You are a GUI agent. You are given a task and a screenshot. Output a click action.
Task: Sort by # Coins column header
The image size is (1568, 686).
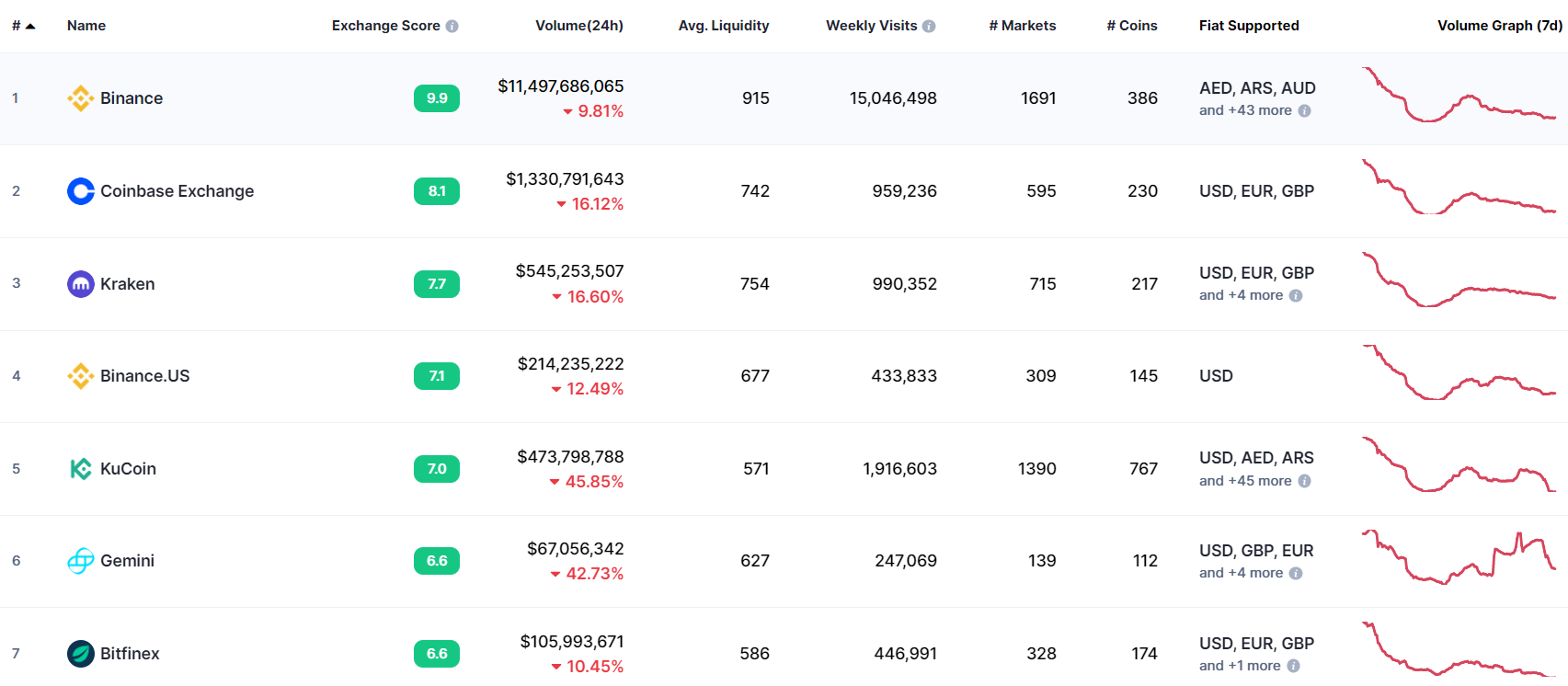[1132, 26]
